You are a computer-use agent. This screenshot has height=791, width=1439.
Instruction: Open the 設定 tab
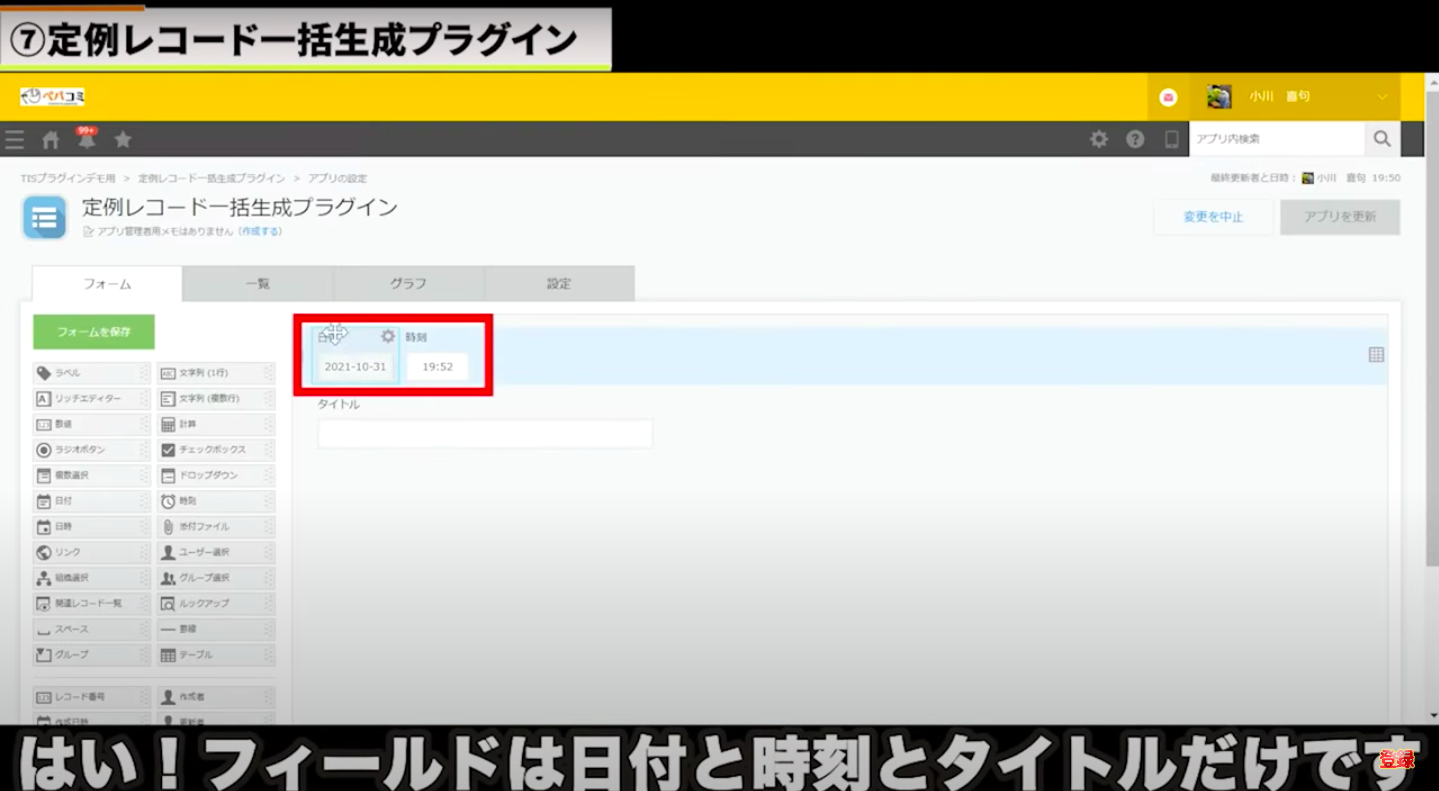pyautogui.click(x=559, y=284)
